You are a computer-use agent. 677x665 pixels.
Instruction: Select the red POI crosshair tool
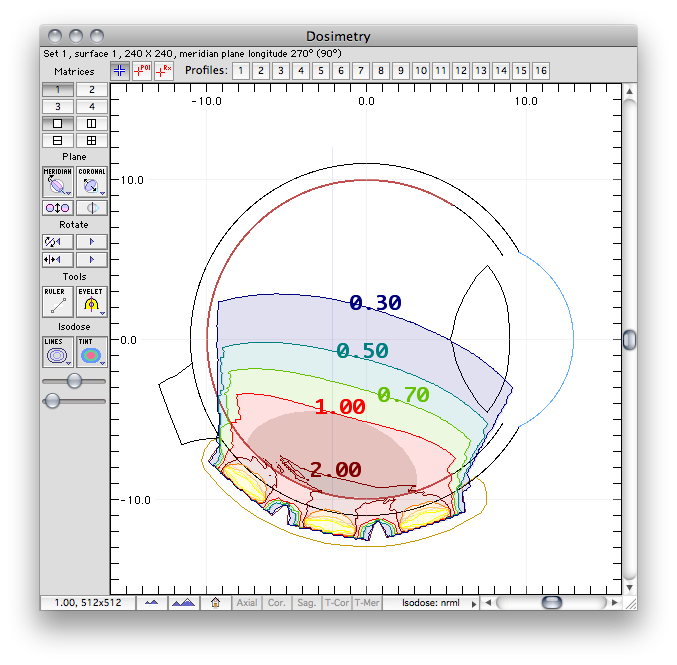[x=142, y=71]
